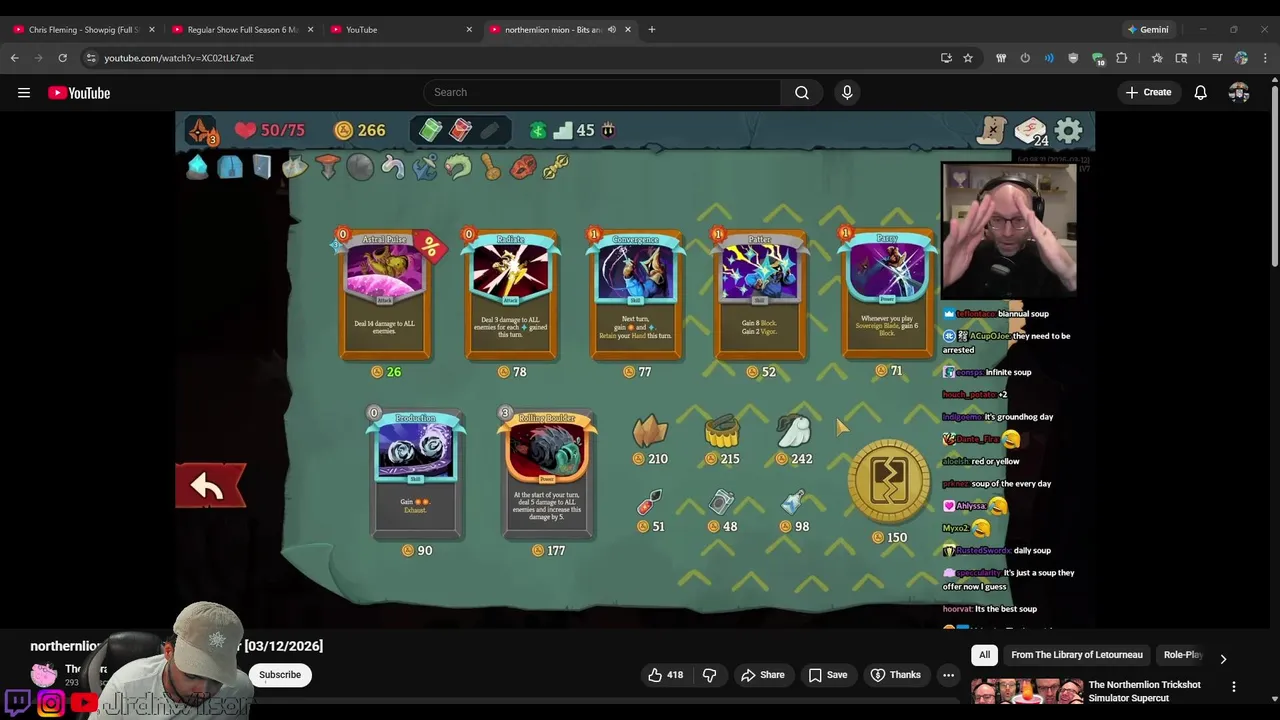This screenshot has height=720, width=1280.
Task: Buy the potion priced 98
Action: pyautogui.click(x=793, y=502)
